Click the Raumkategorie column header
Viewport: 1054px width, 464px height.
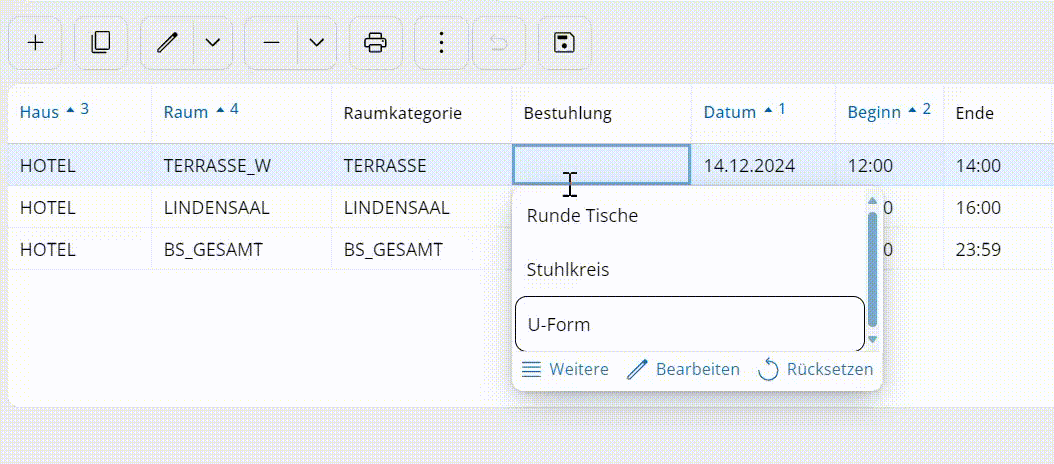pos(421,113)
